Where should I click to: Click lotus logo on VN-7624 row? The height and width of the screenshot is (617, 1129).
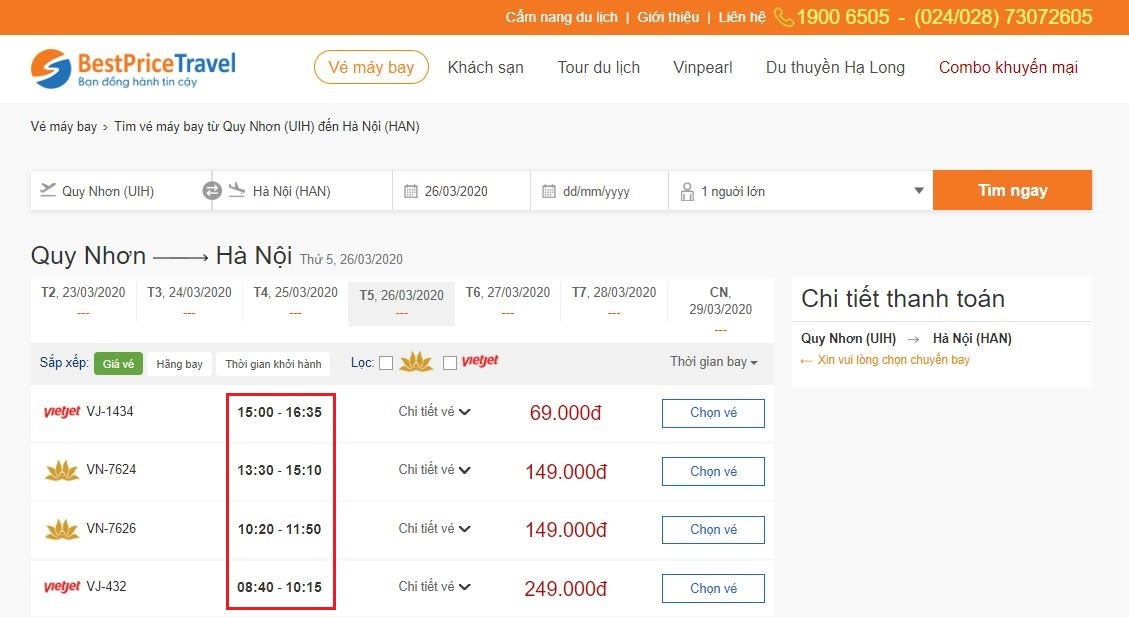click(x=62, y=471)
